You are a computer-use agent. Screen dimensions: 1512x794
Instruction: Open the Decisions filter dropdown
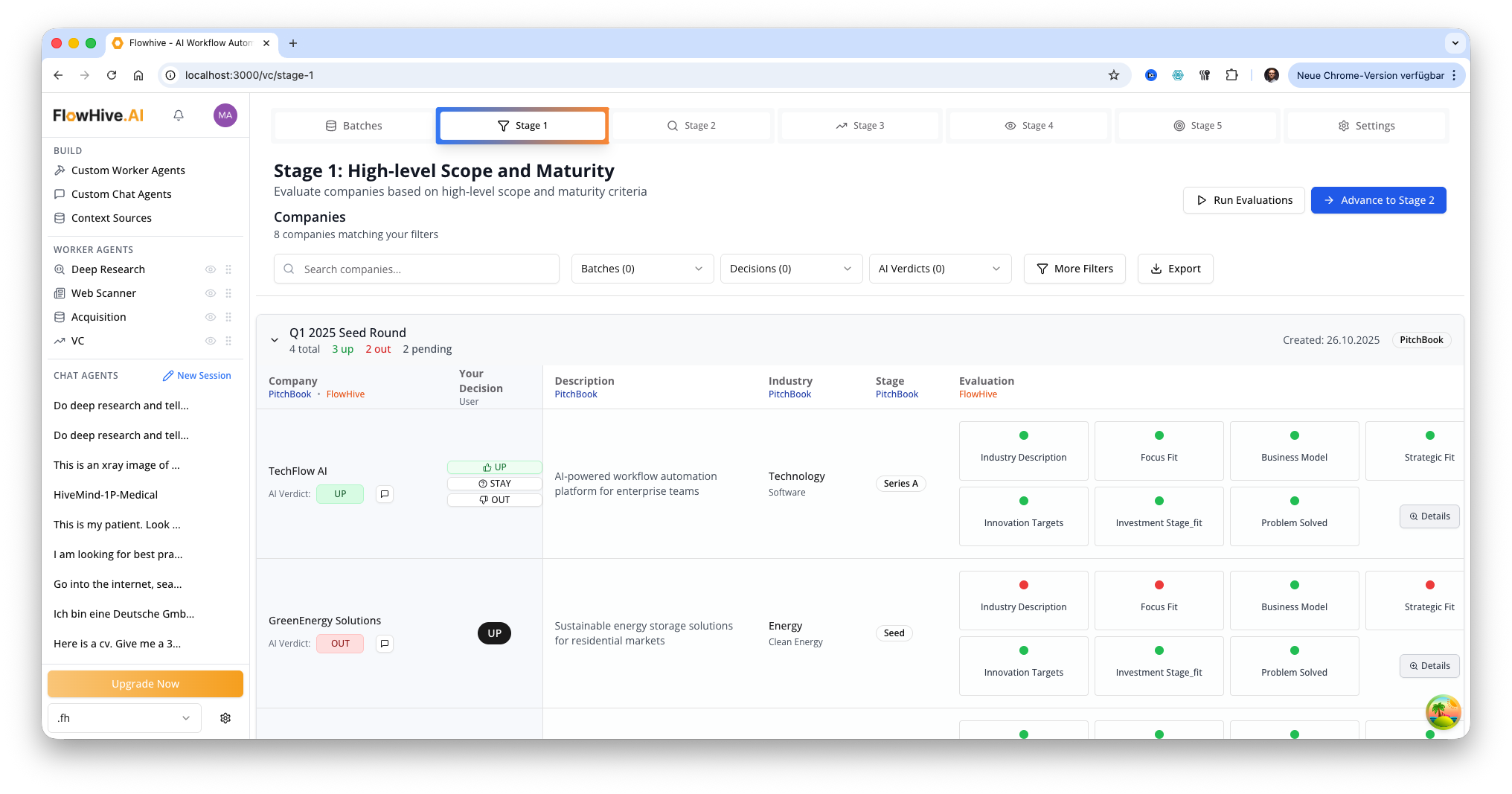pos(791,269)
